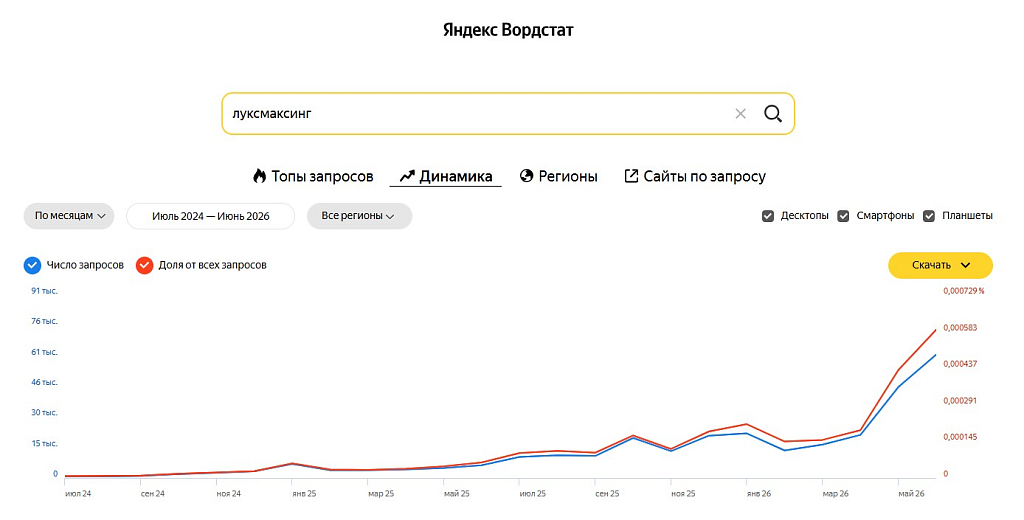Uncheck the Смартфоны checkbox

tap(843, 216)
